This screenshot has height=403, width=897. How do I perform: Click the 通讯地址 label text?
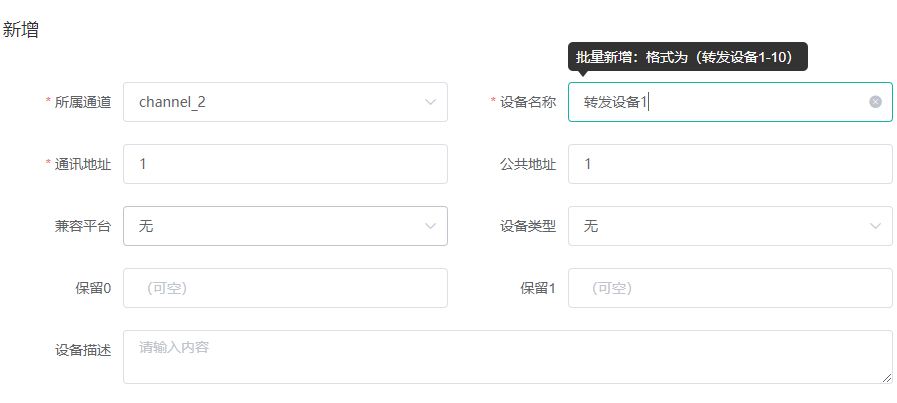[82, 164]
